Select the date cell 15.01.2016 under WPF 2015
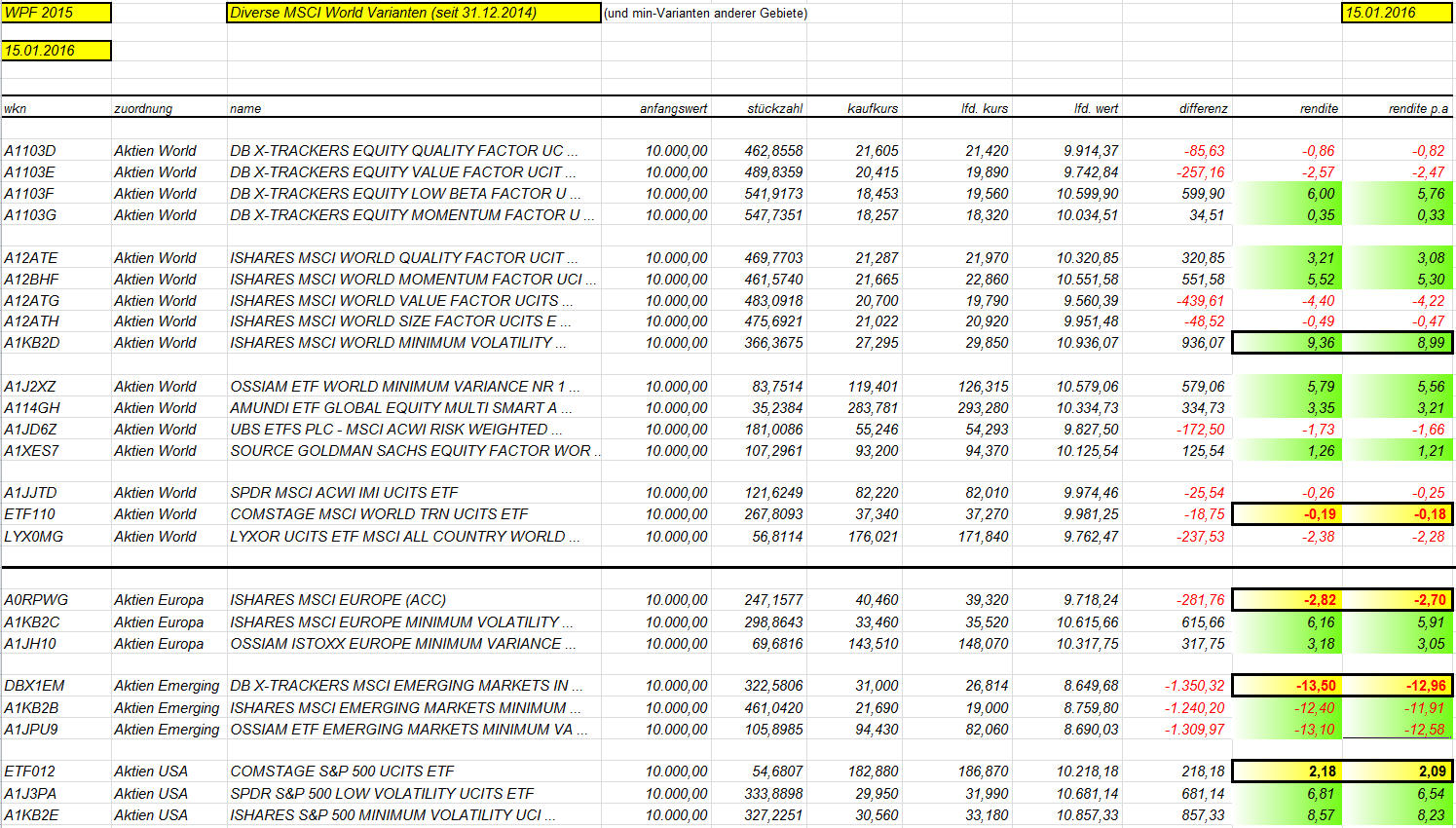 click(x=56, y=51)
